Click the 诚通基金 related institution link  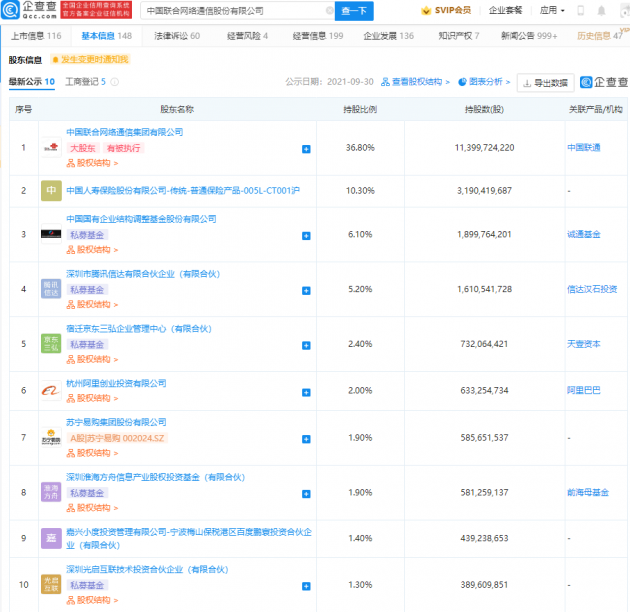(x=584, y=234)
